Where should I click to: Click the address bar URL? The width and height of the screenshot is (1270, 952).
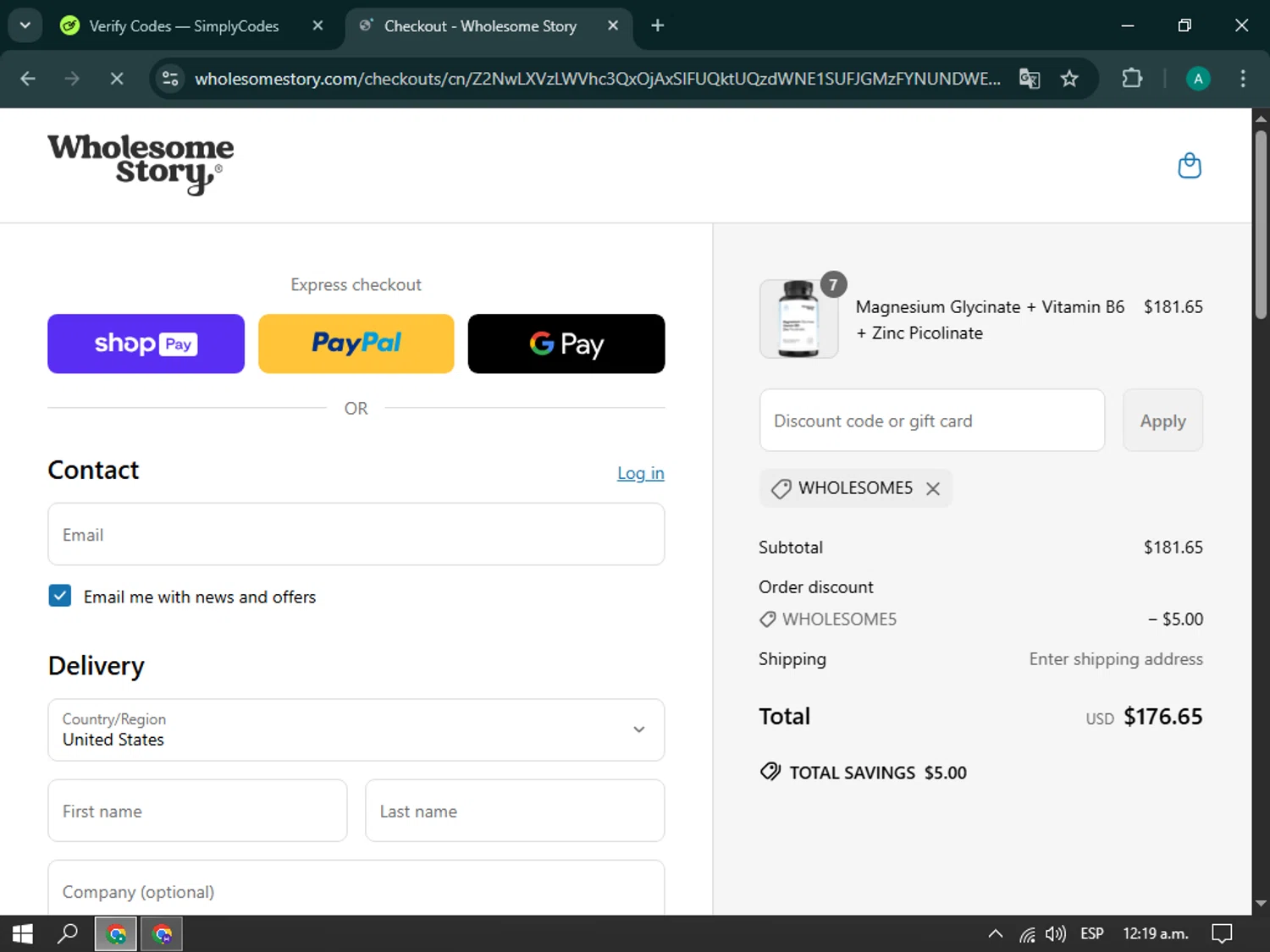597,79
